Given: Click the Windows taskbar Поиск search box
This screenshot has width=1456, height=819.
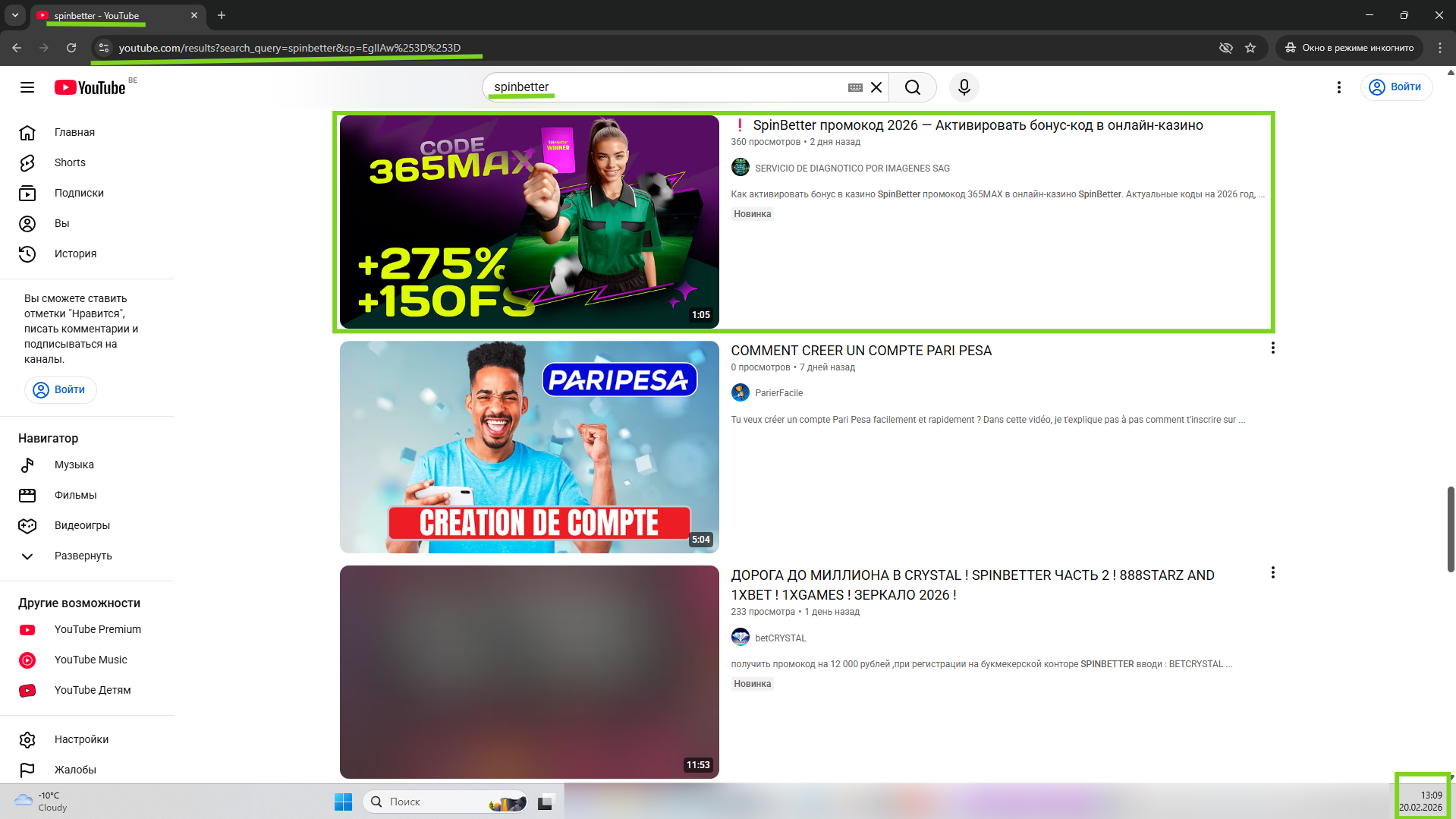Looking at the screenshot, I should pyautogui.click(x=445, y=802).
